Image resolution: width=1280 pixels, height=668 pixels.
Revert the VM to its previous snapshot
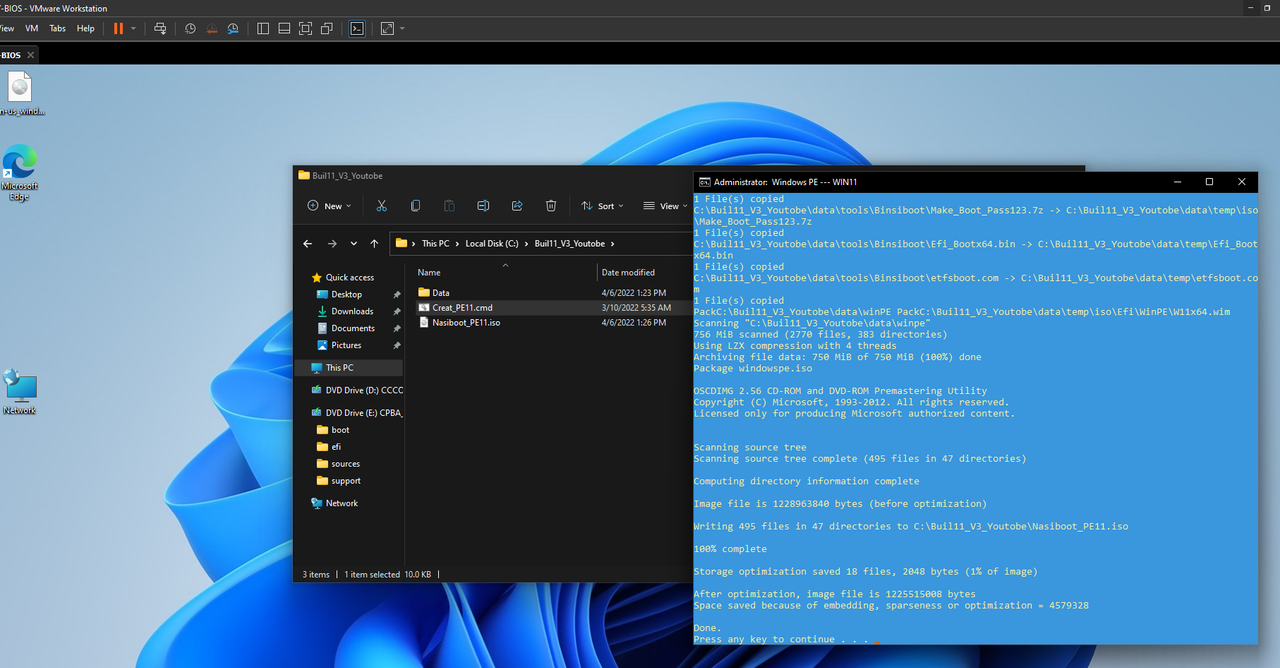tap(211, 28)
